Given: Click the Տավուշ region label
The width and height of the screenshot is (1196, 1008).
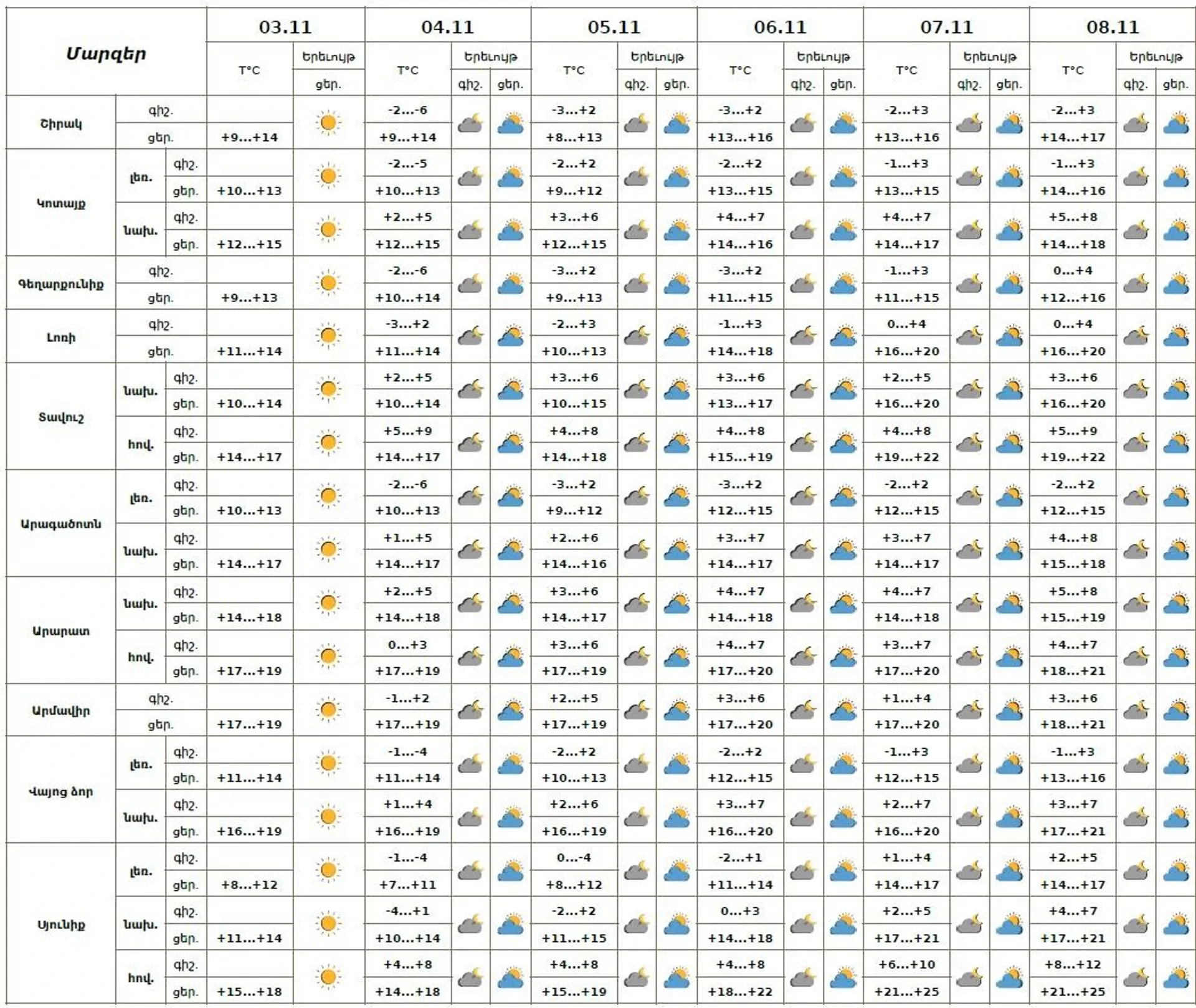Looking at the screenshot, I should click(60, 417).
